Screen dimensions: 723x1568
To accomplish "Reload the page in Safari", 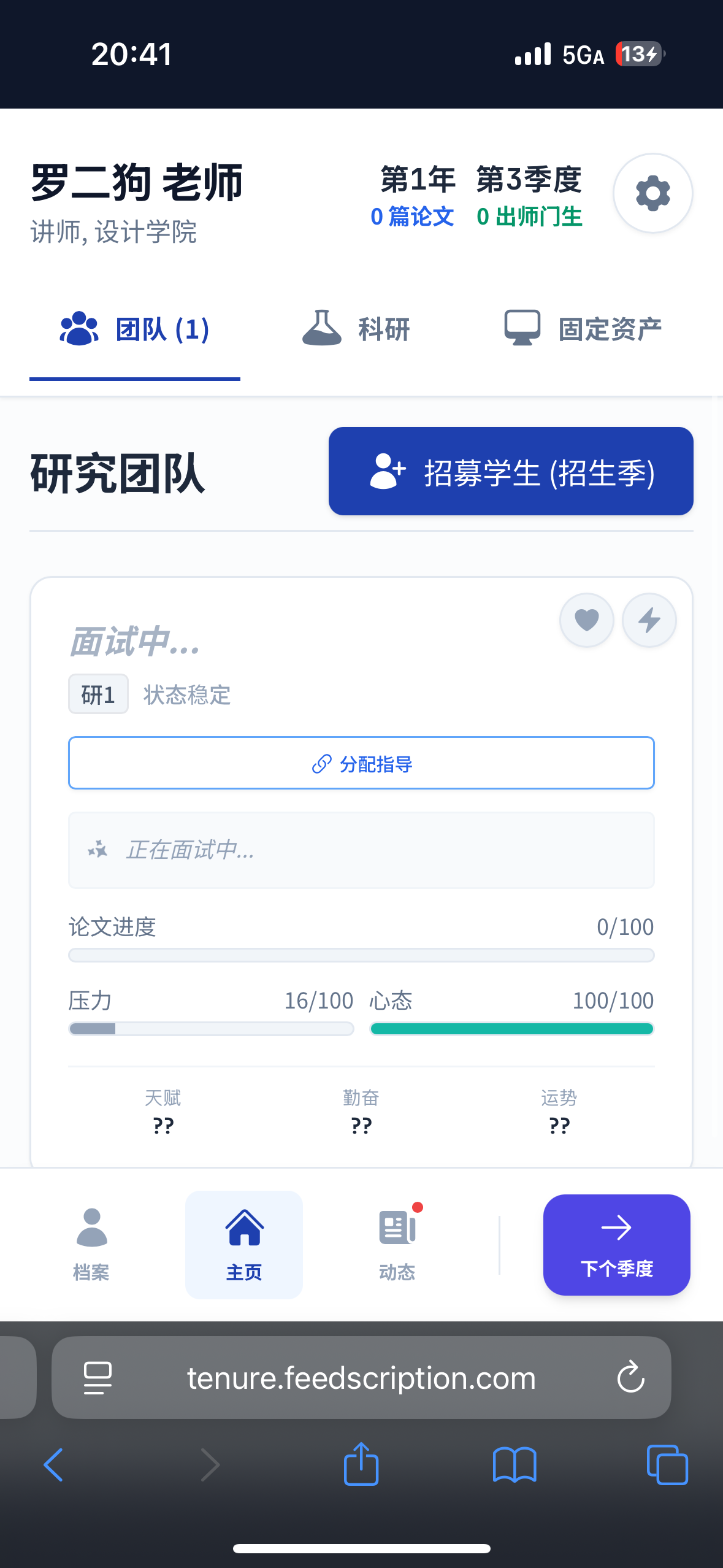I will pos(630,1378).
